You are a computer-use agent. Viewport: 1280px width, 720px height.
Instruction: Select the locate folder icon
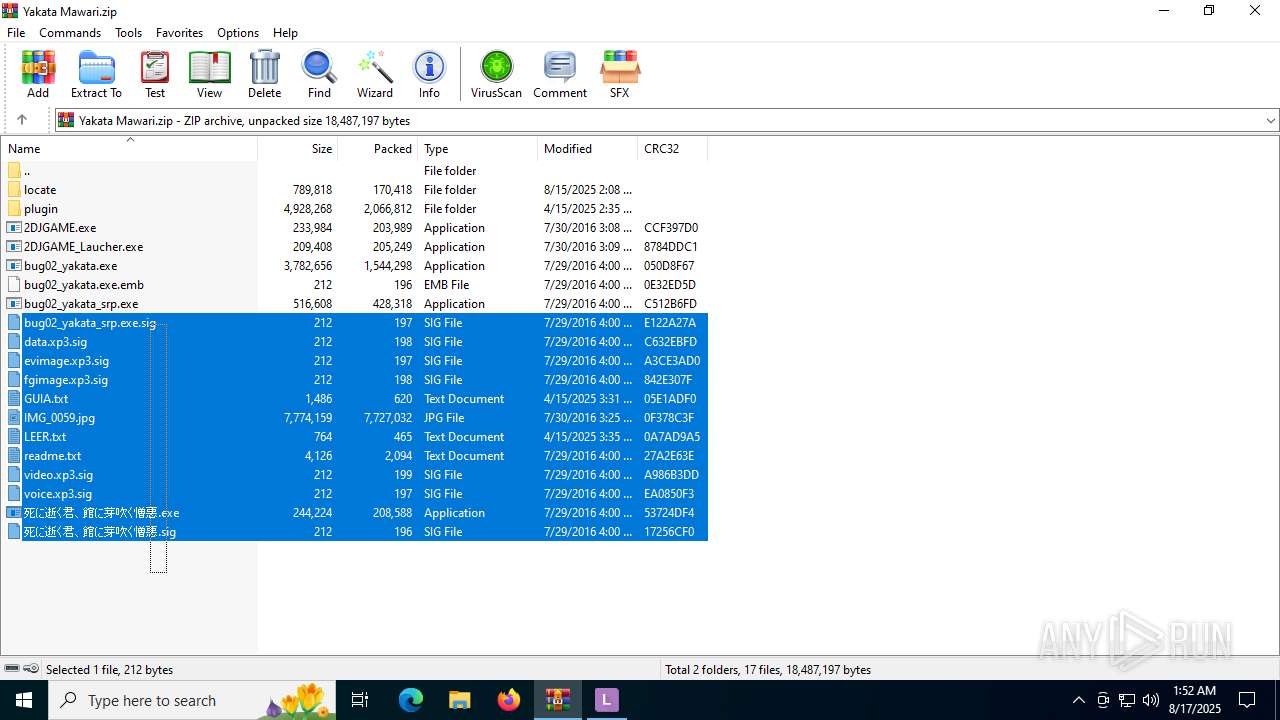(14, 190)
